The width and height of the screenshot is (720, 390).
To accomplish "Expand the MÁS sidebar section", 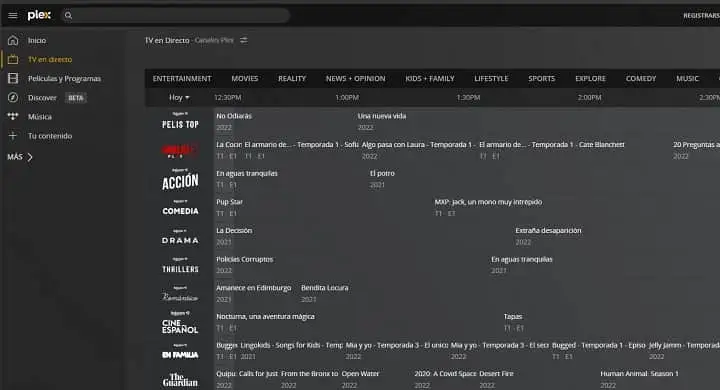I will point(20,157).
